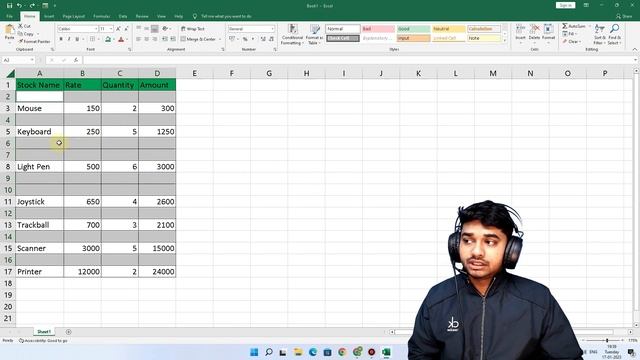Click the Name Box
This screenshot has height=360, width=640.
pos(18,60)
